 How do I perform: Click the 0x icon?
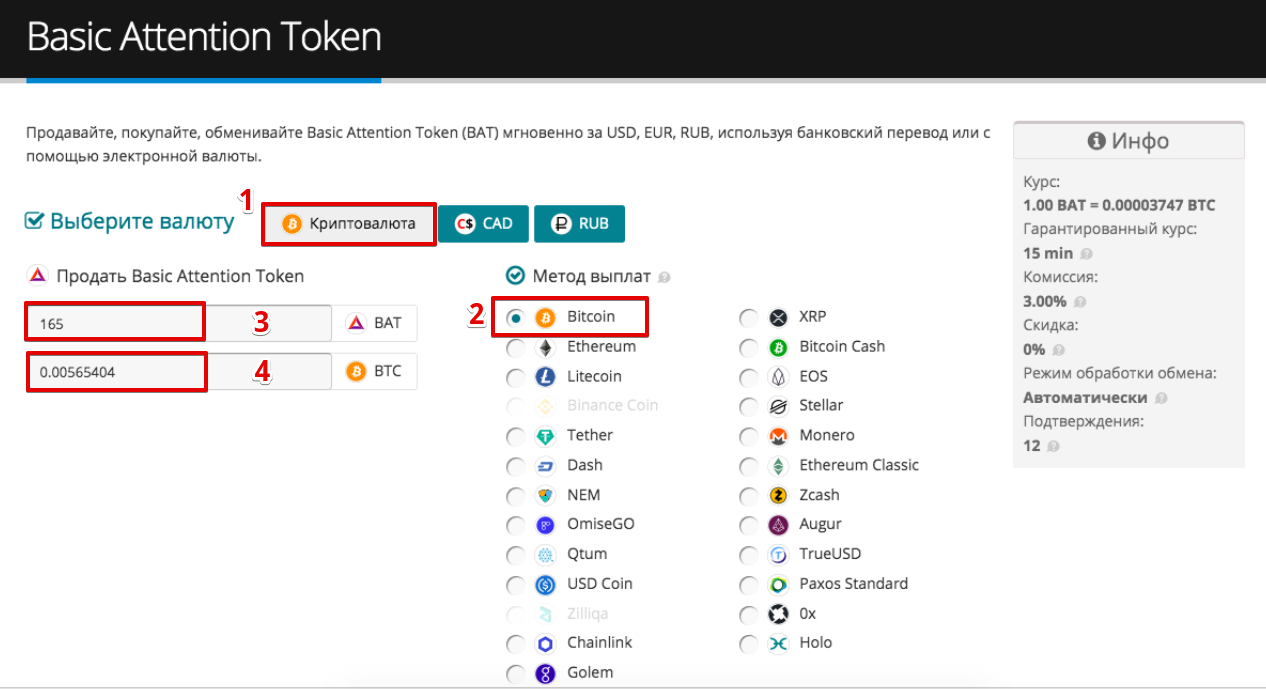778,614
